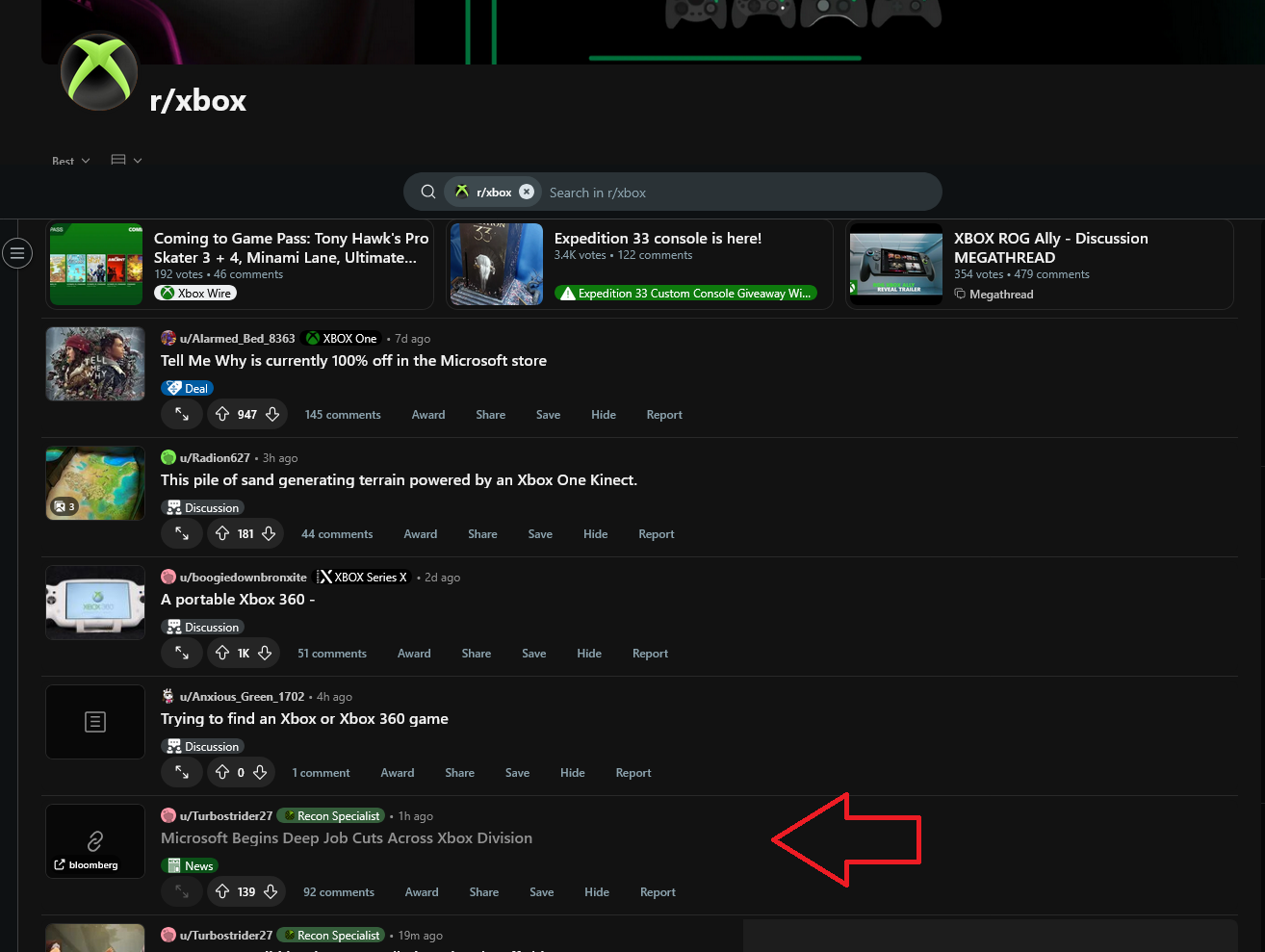Click the 947 vote count

click(247, 414)
